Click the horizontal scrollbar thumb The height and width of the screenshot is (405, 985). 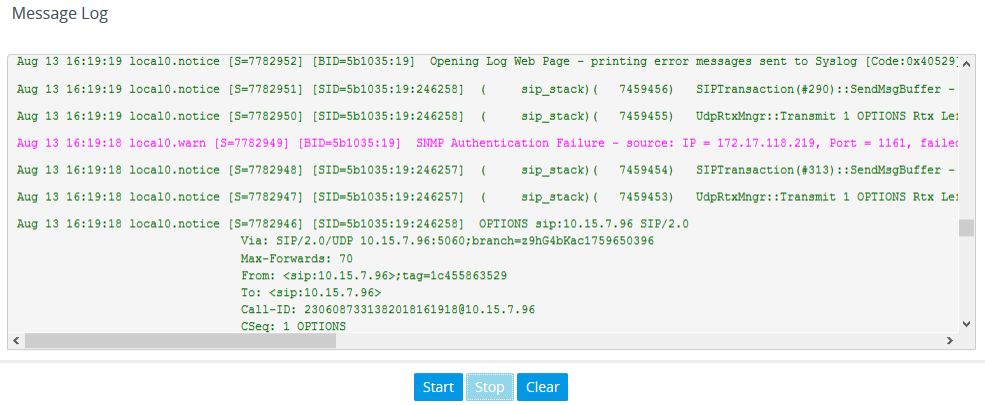(180, 341)
